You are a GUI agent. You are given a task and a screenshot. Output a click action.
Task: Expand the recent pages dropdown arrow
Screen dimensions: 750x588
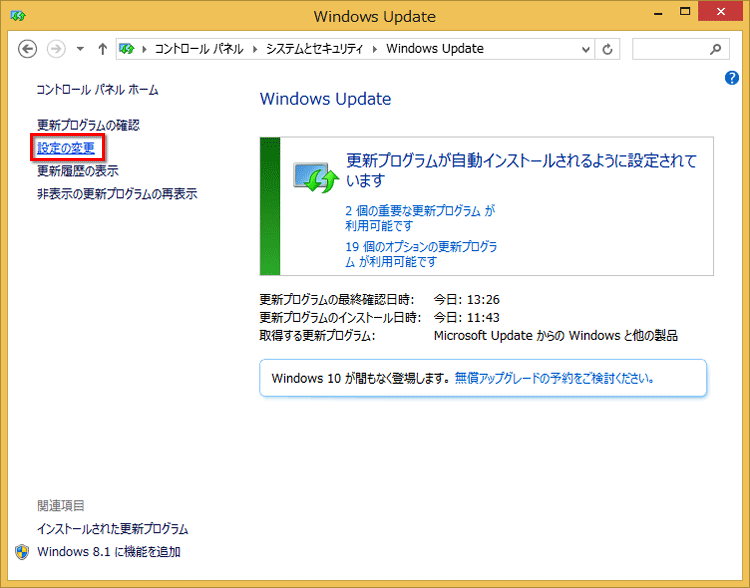click(79, 49)
